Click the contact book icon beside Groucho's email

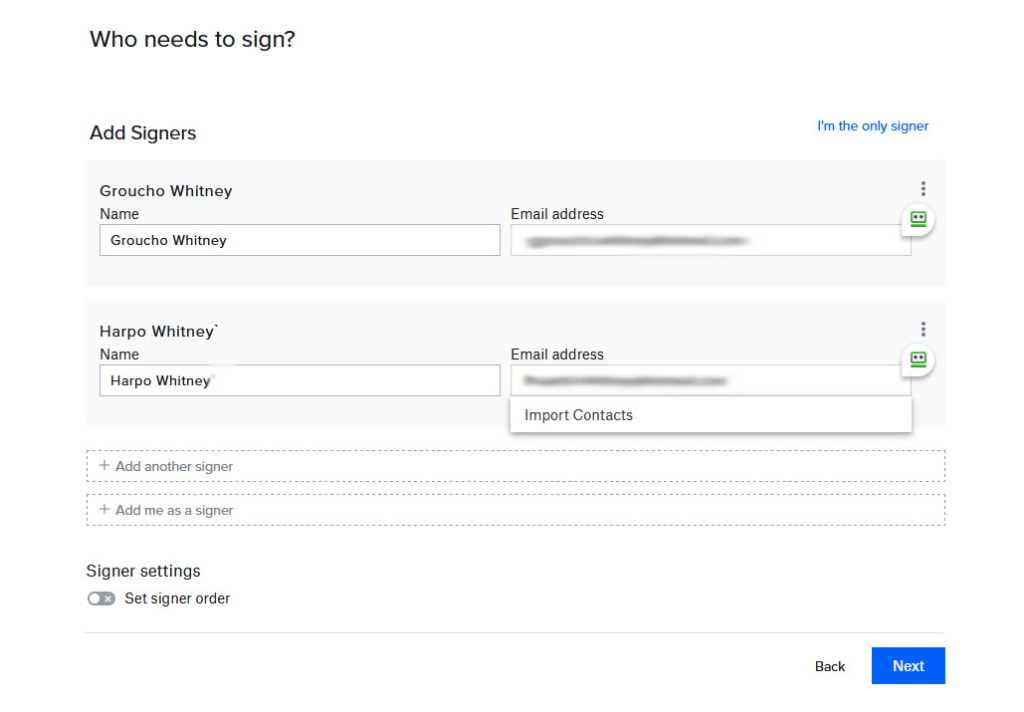[x=916, y=220]
